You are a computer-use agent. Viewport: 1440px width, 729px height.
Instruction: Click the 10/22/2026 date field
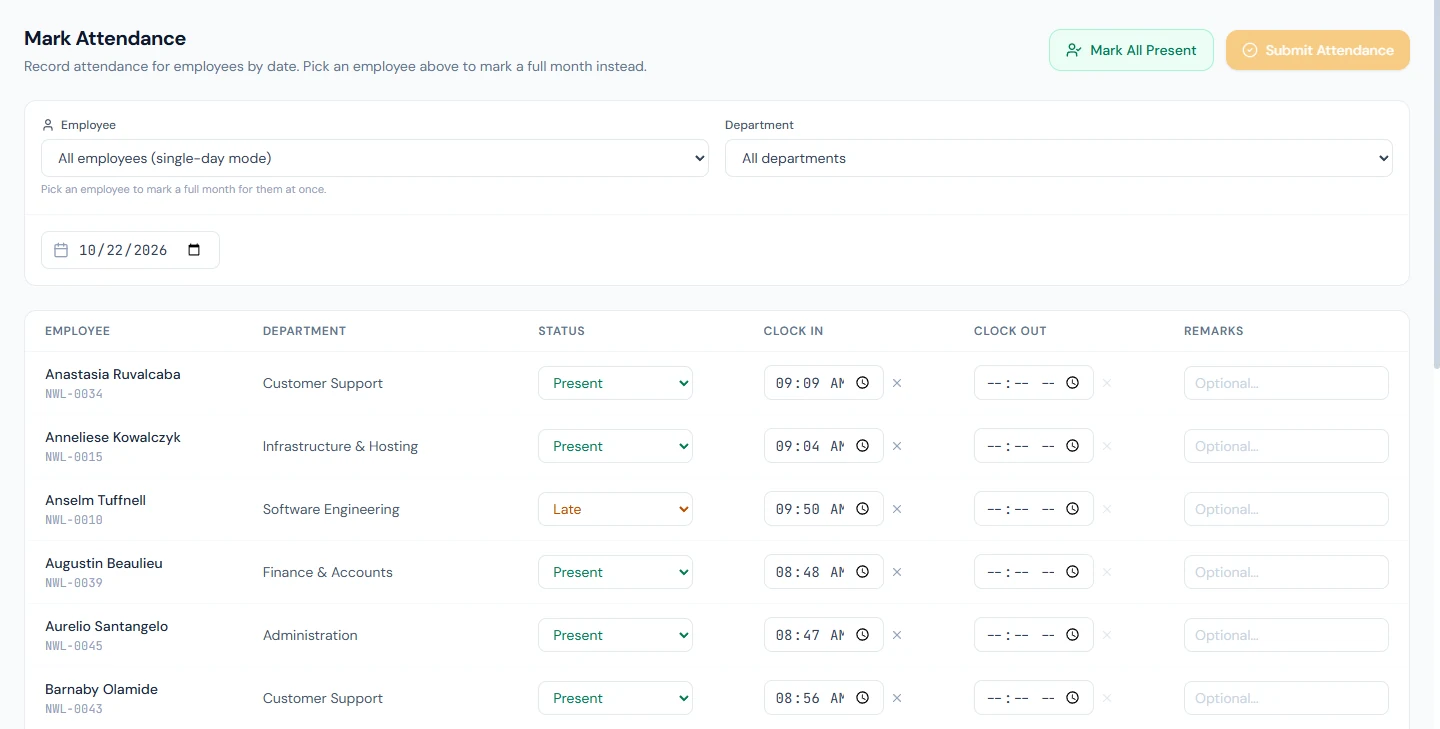(130, 250)
